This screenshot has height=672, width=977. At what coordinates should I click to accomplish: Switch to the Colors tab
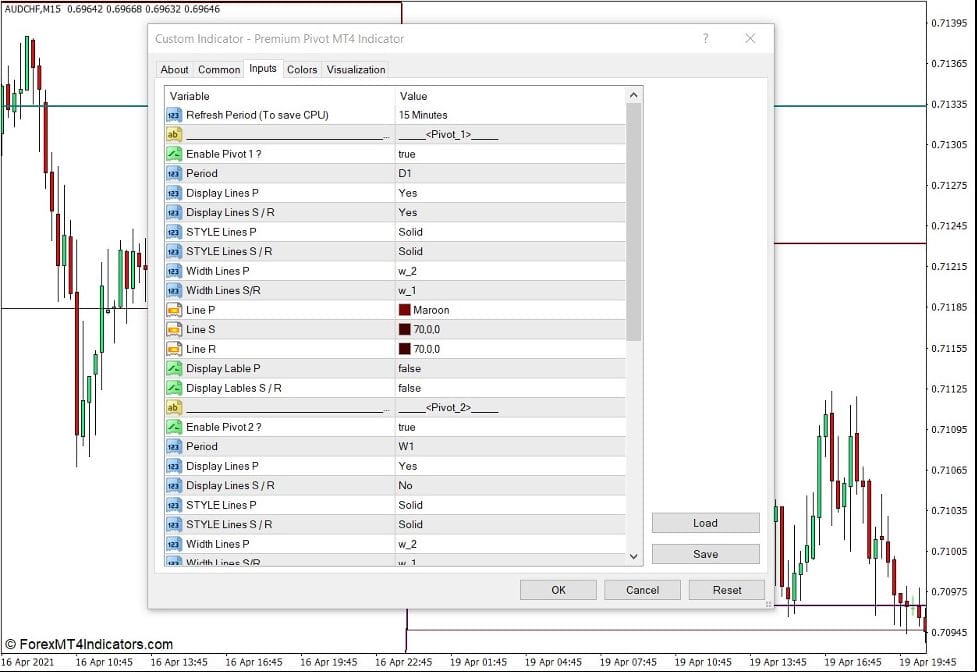pos(301,70)
